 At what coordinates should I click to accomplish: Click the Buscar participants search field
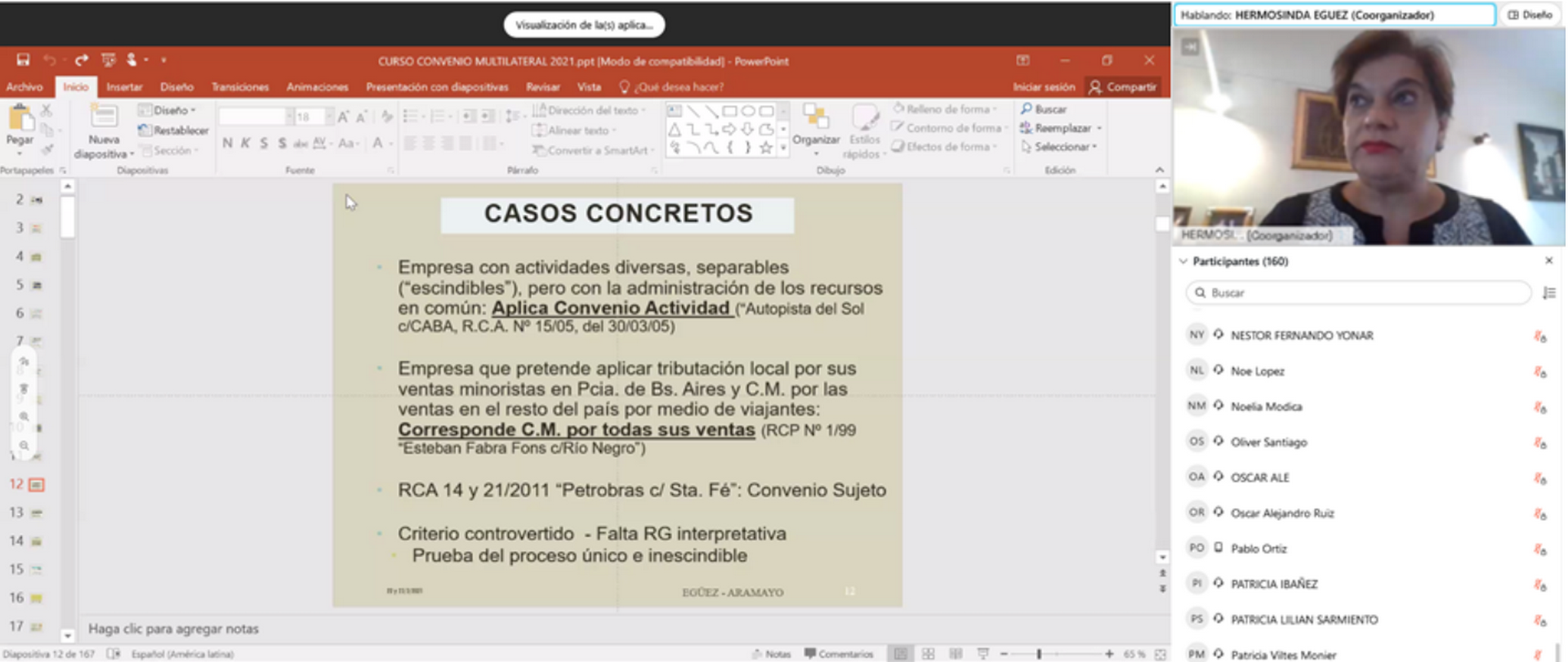[1358, 292]
